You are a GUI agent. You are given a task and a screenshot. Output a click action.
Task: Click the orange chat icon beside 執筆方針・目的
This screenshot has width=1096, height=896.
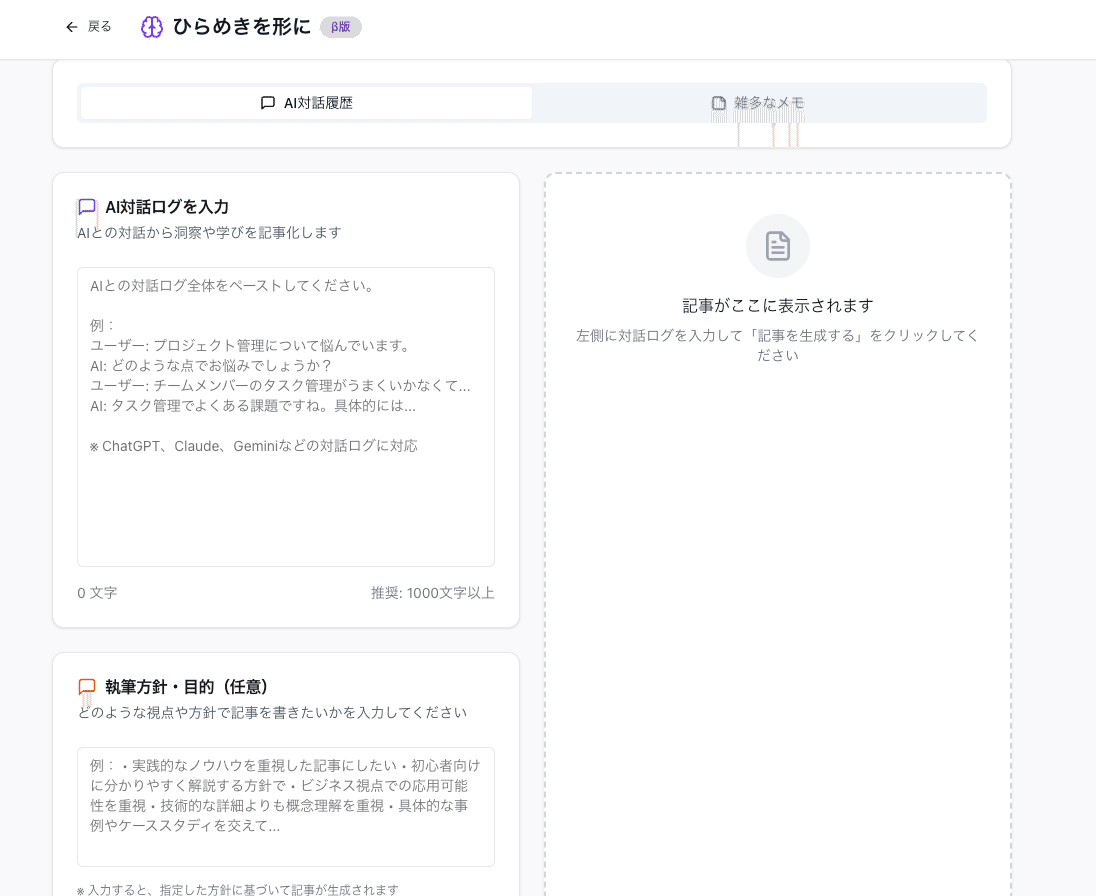point(87,687)
